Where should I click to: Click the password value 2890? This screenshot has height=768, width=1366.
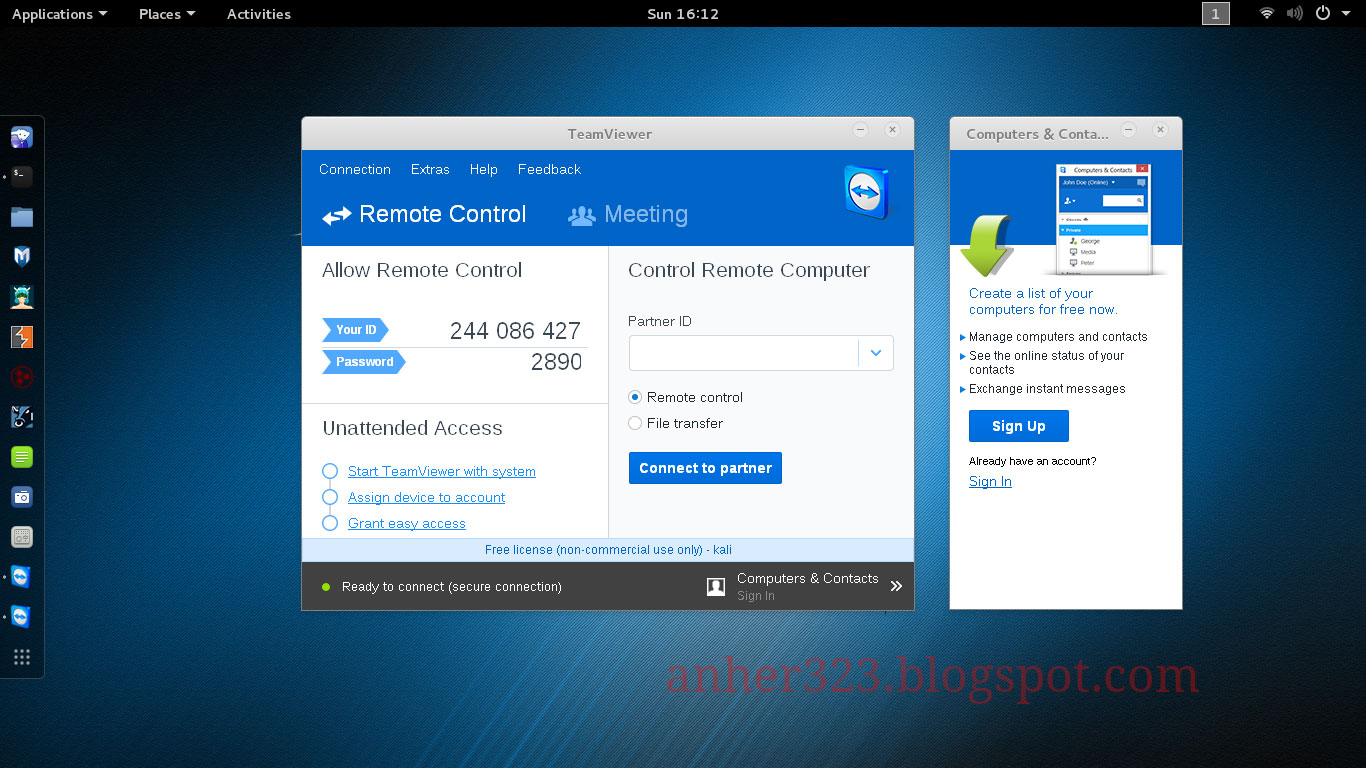556,362
